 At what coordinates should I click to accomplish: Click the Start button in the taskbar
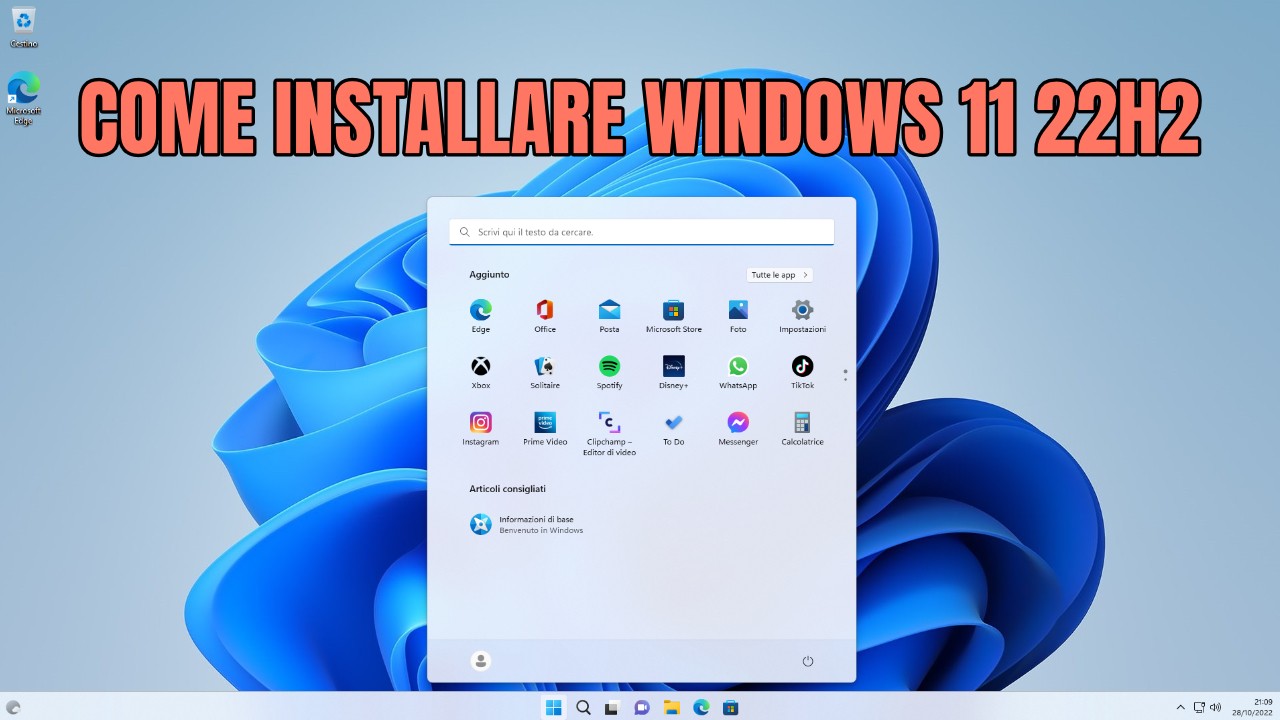(553, 707)
